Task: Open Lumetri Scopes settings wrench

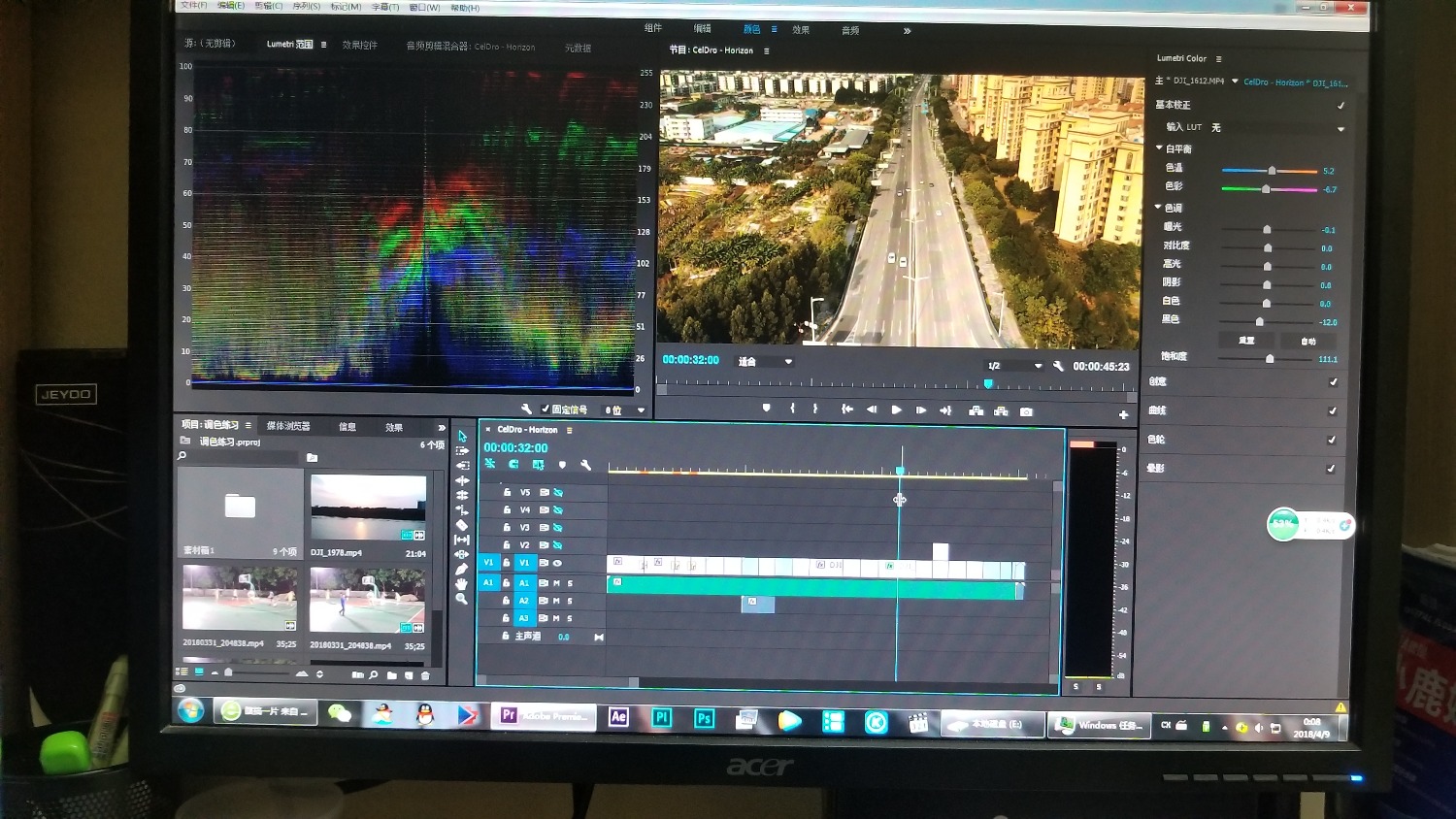Action: (x=526, y=409)
